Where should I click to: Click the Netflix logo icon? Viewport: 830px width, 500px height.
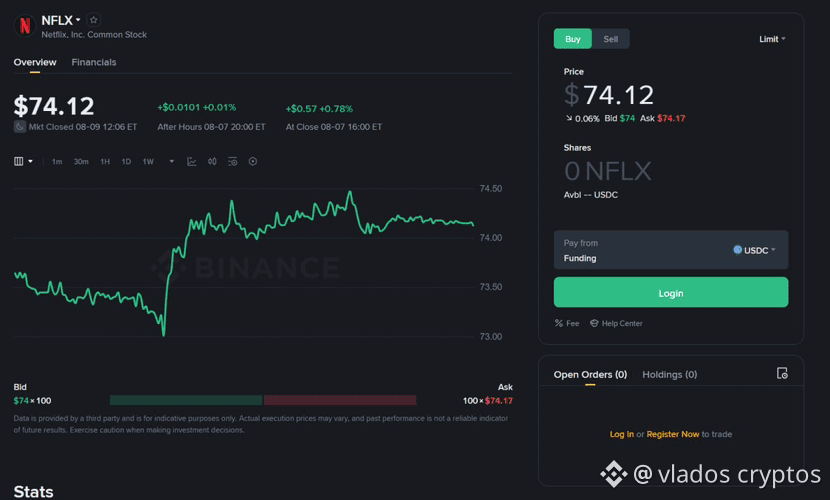24,25
